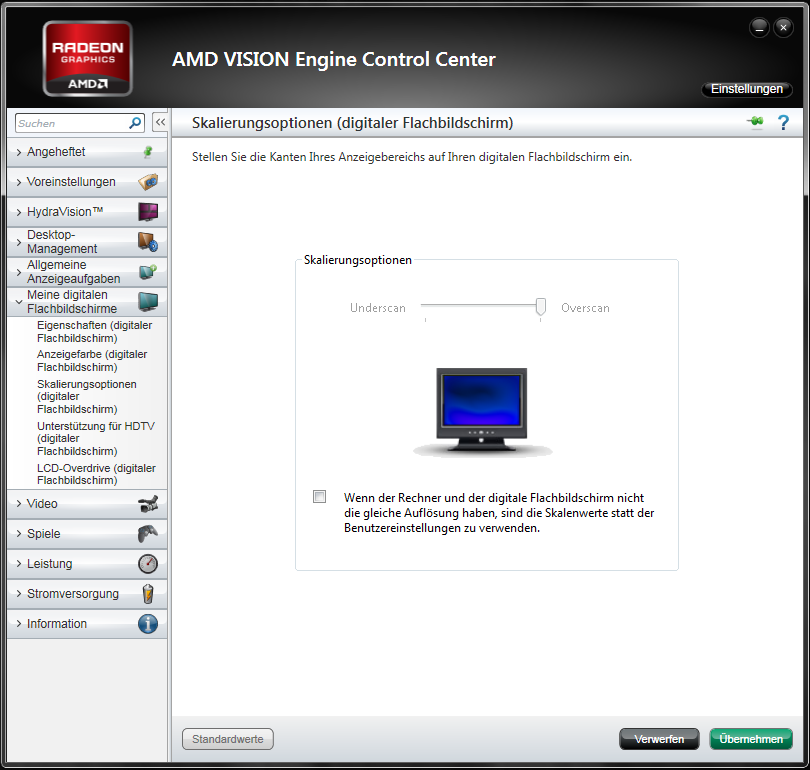Click Übernehmen to apply changes
This screenshot has height=770, width=810.
coord(751,739)
